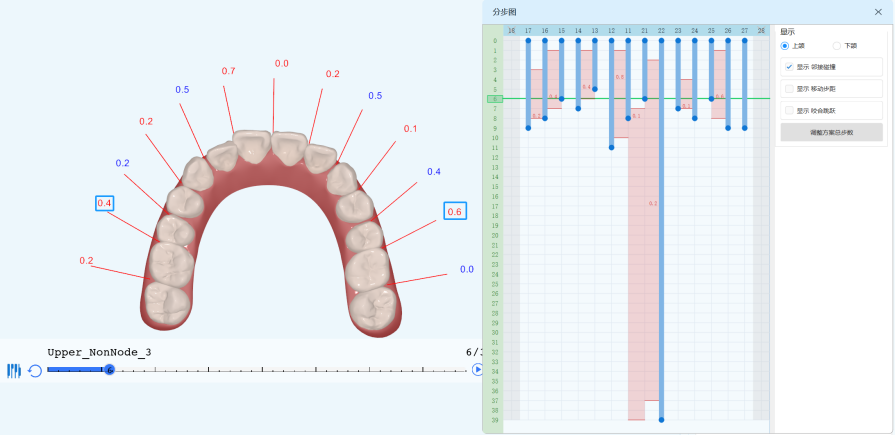Click the boxed 0.6 label on the right
This screenshot has width=895, height=435.
455,211
